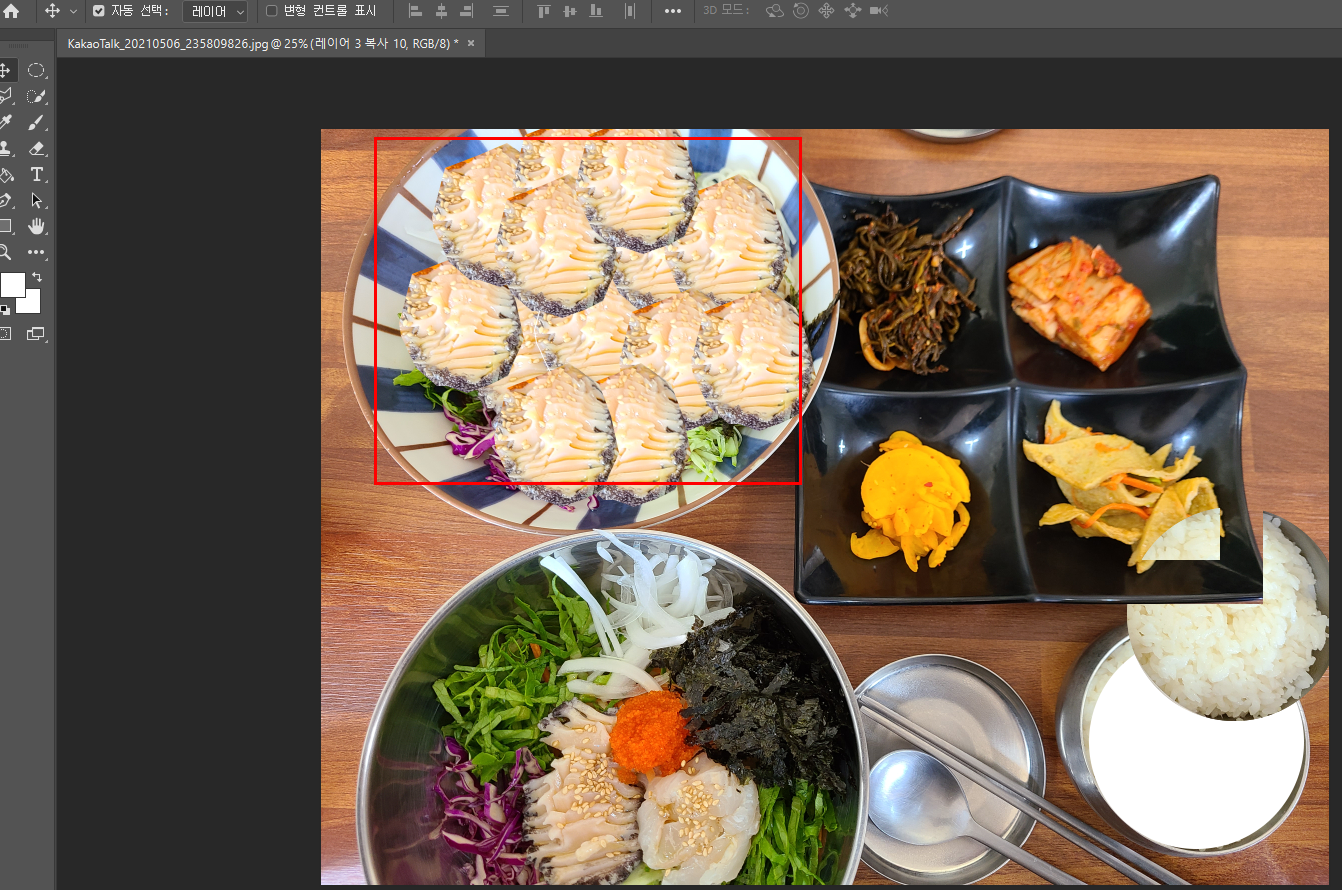The height and width of the screenshot is (890, 1342).
Task: Change screen mode icon
Action: pyautogui.click(x=36, y=333)
